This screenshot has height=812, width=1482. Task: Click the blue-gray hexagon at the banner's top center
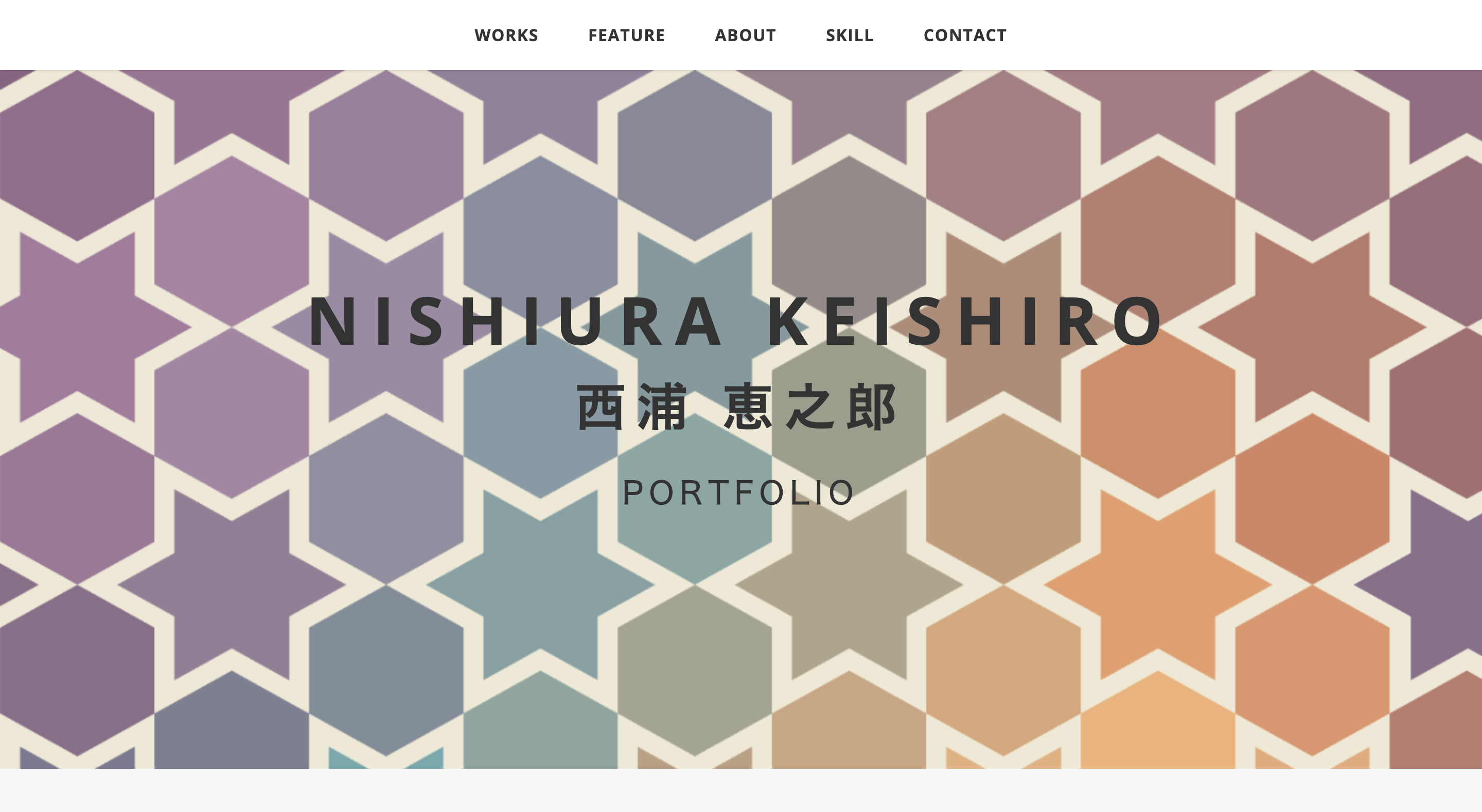(695, 155)
